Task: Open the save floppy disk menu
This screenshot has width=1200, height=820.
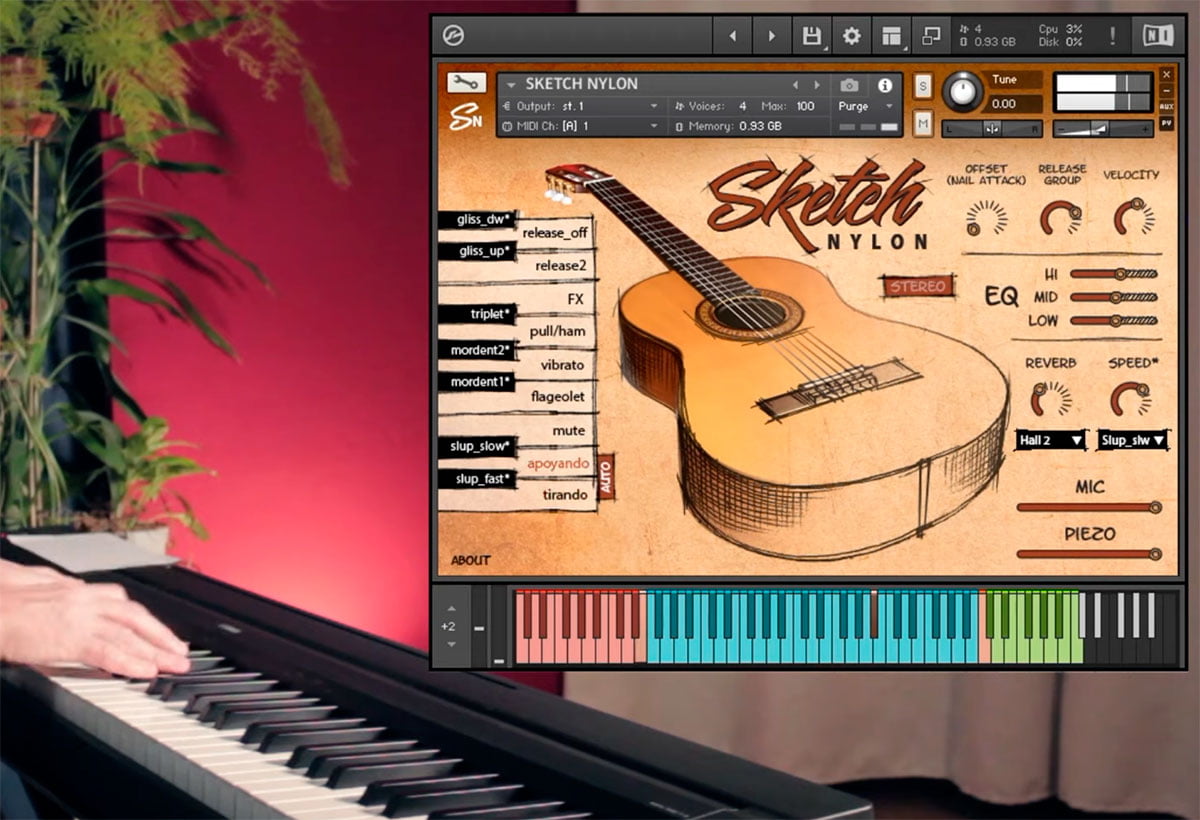Action: click(811, 36)
